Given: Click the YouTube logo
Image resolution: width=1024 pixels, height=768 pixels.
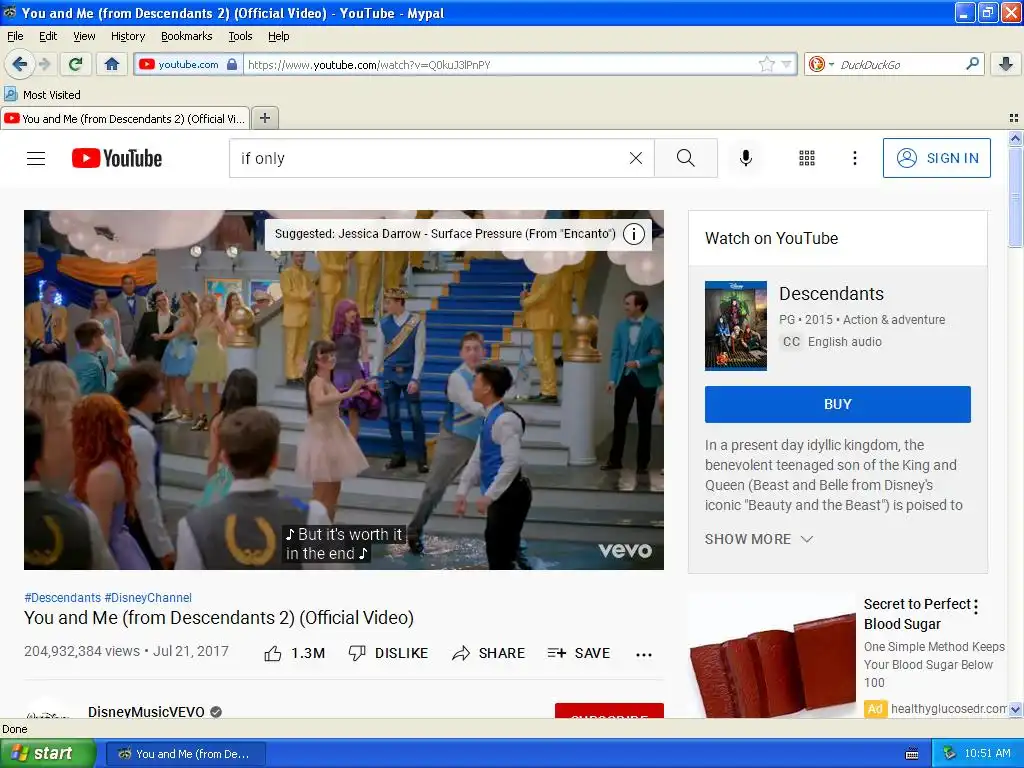Looking at the screenshot, I should (117, 158).
